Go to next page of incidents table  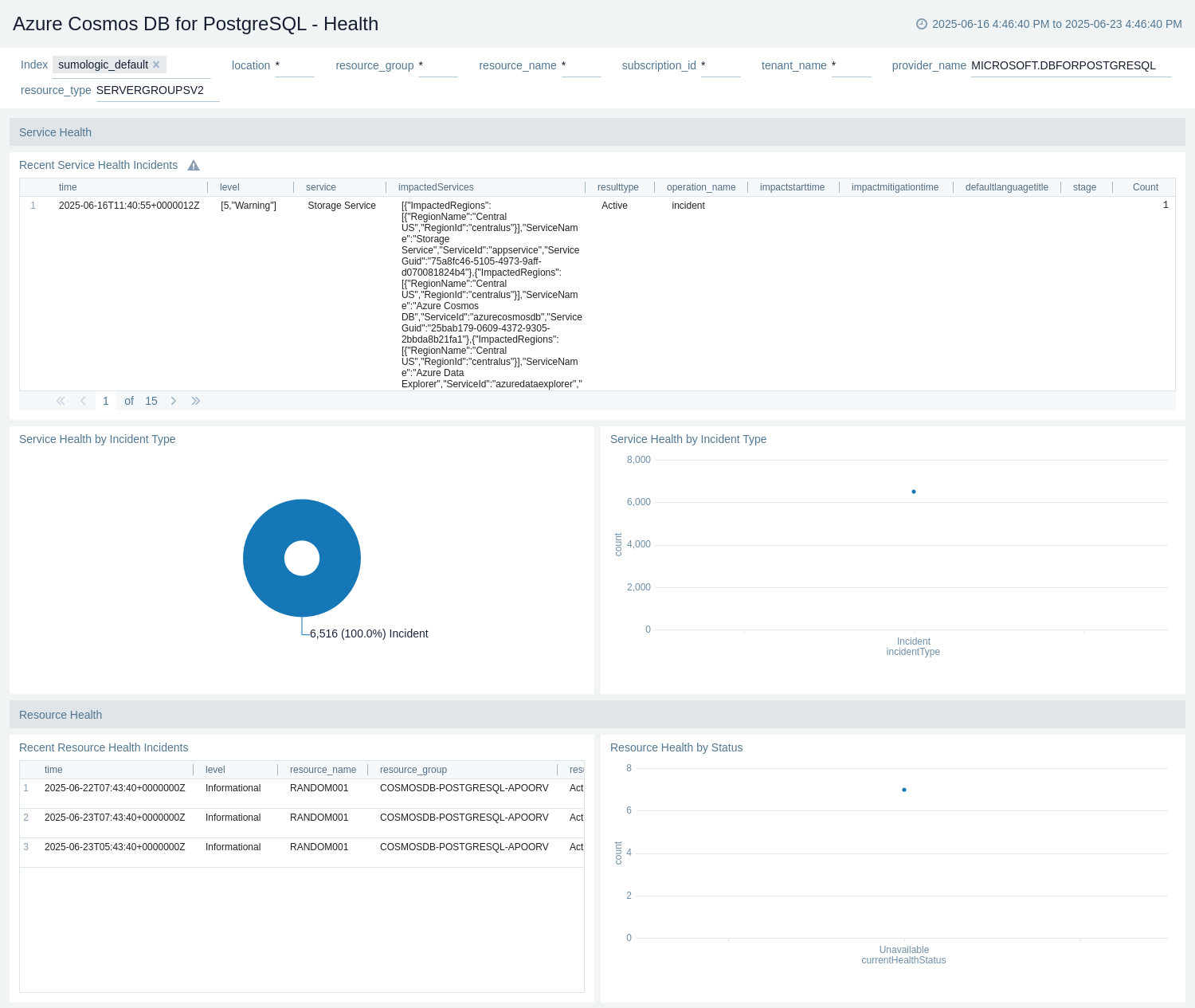[x=174, y=401]
